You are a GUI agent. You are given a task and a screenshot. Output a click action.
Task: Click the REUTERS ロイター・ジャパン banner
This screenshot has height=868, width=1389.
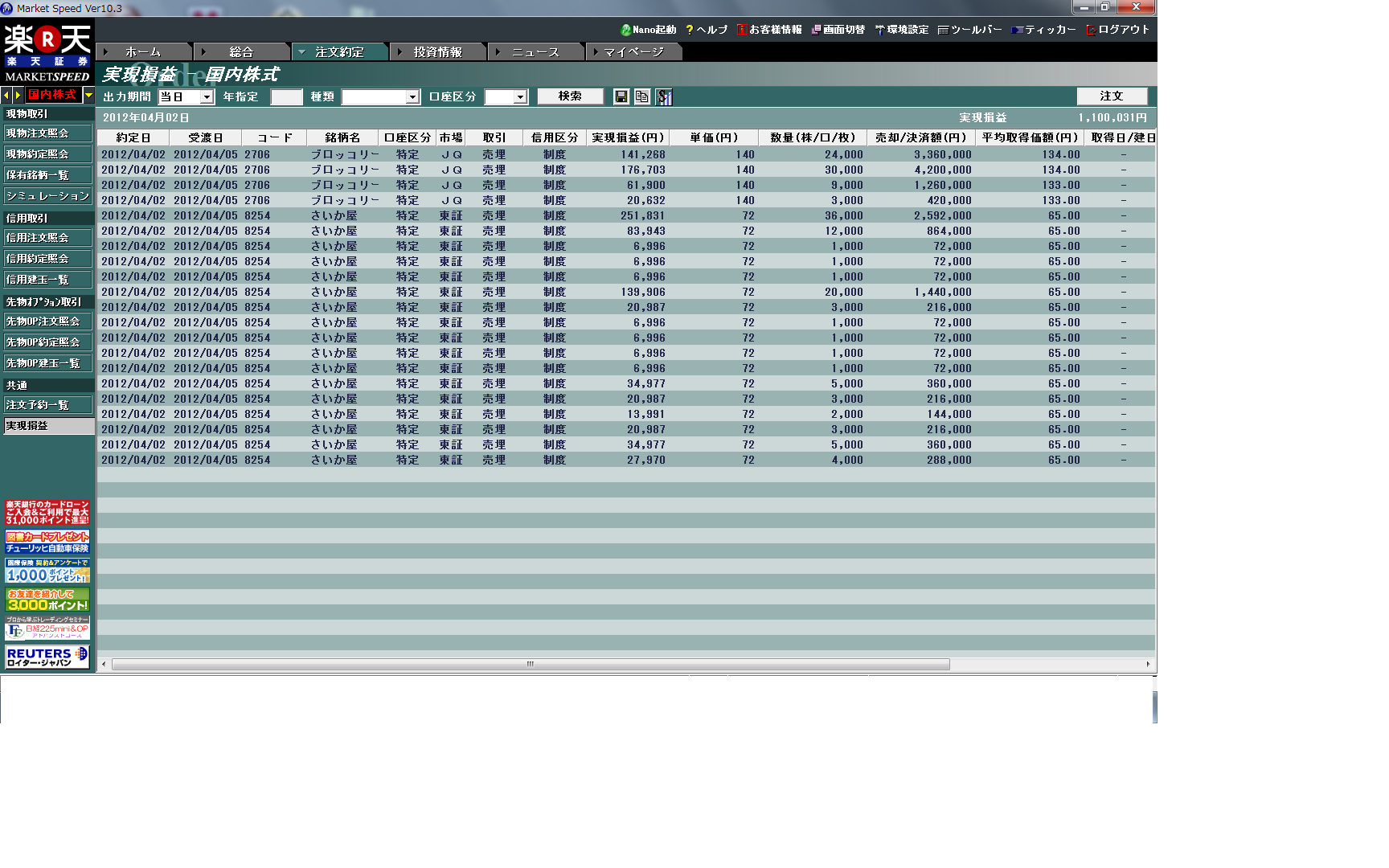[47, 657]
